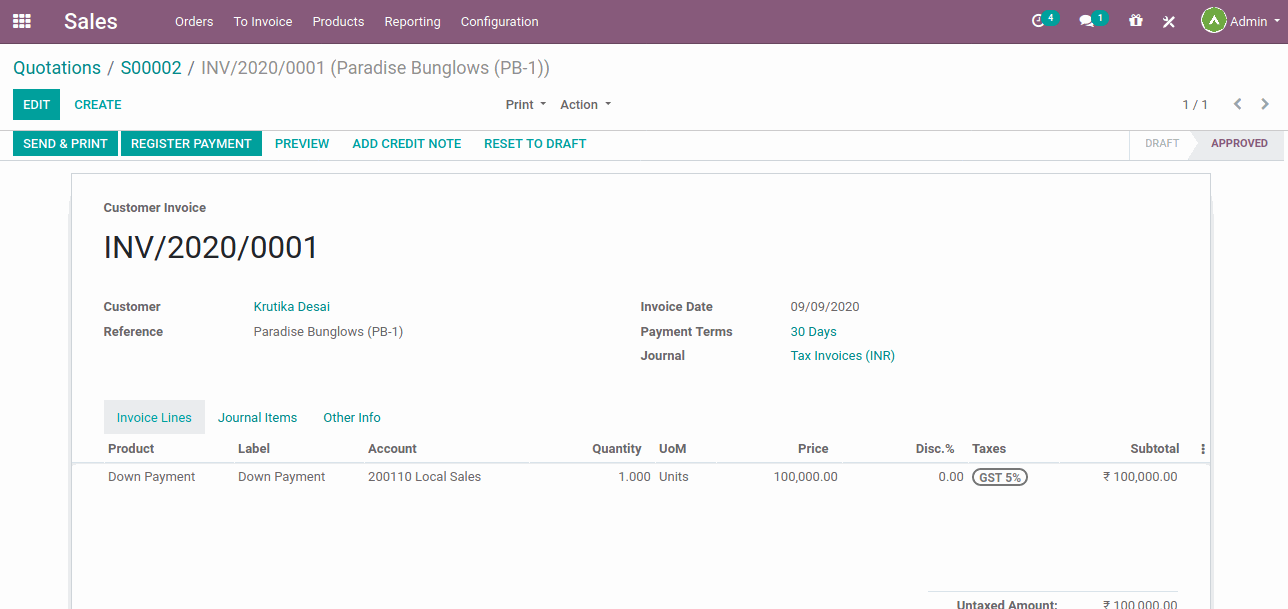Expand the Action dropdown
Screen dimensions: 1288x609
point(585,104)
